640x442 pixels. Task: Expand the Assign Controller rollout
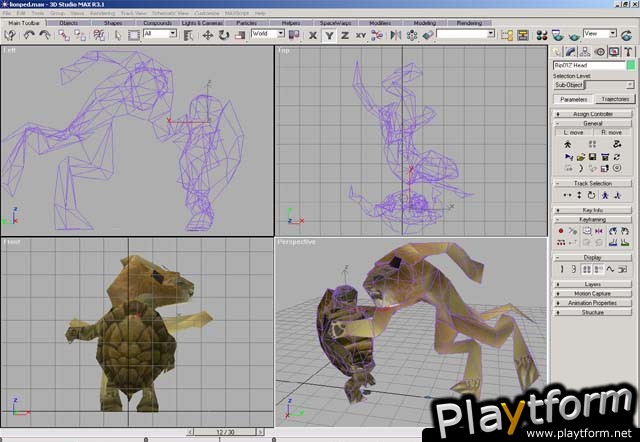(x=593, y=114)
